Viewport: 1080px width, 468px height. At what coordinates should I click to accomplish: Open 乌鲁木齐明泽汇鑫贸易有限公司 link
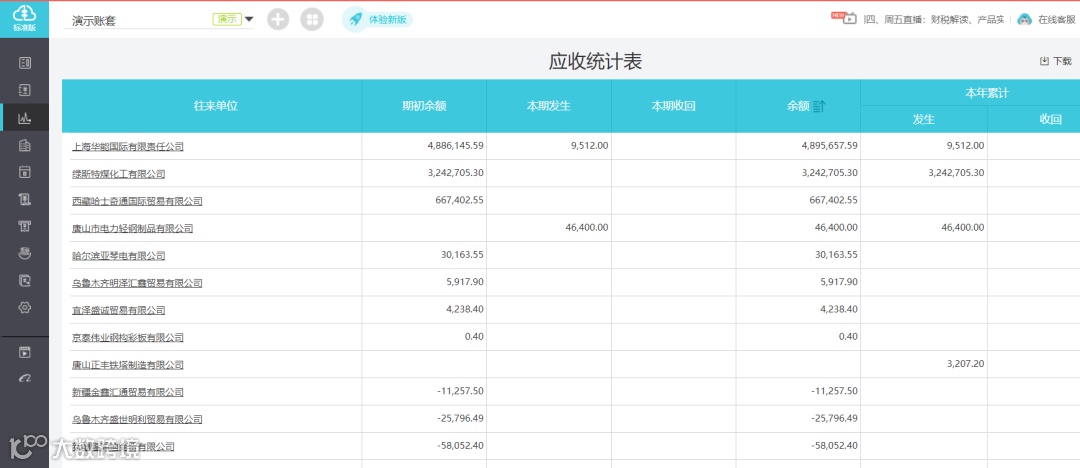pos(137,283)
